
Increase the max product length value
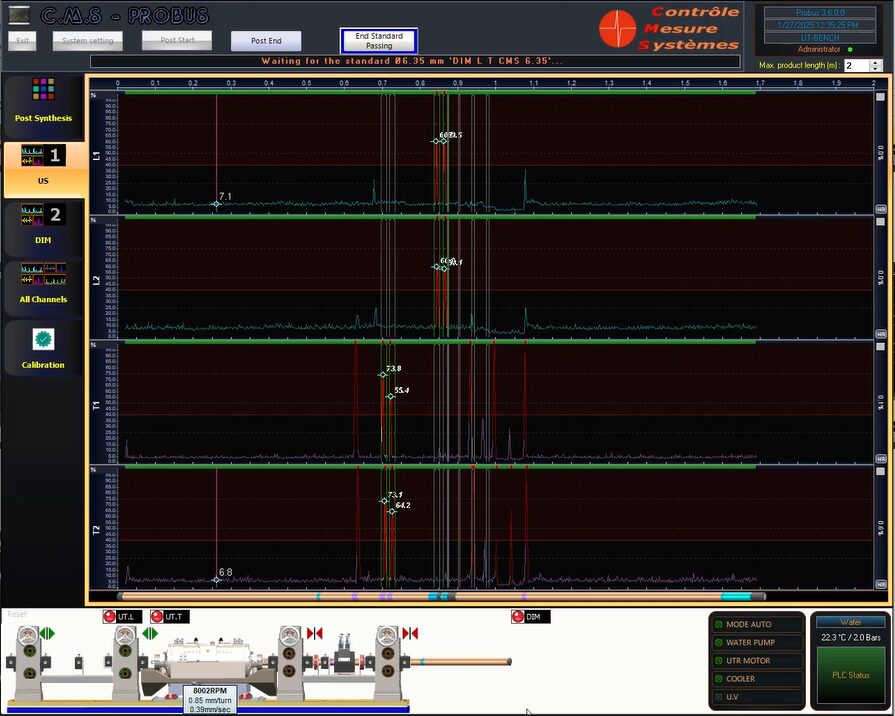[876, 61]
